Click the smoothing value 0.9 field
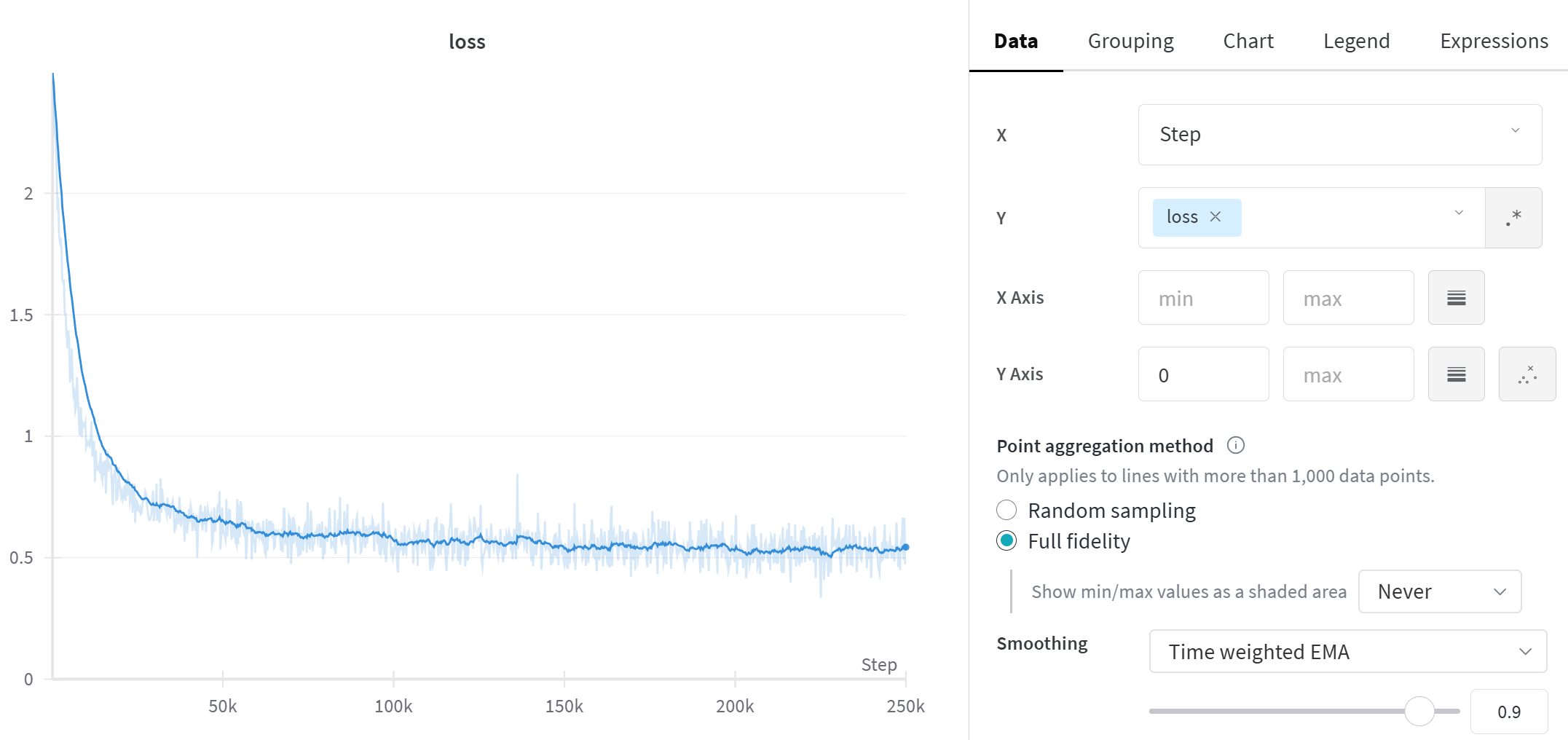The image size is (1568, 740). [x=1508, y=712]
